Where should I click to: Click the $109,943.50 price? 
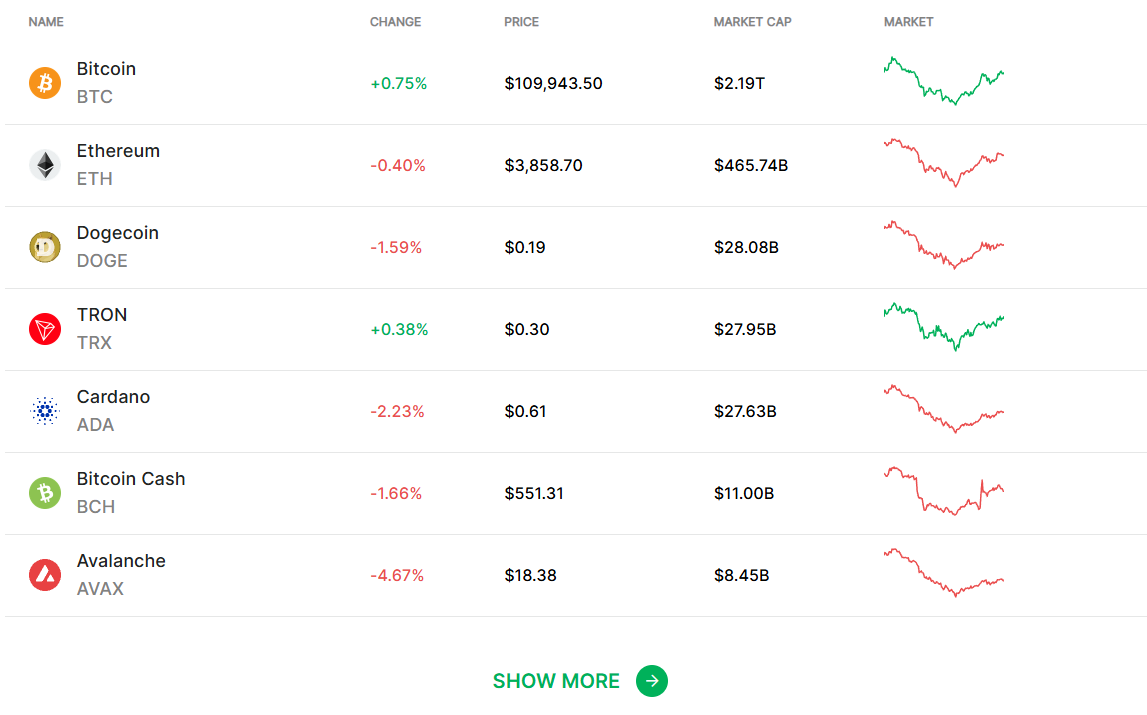pos(554,83)
